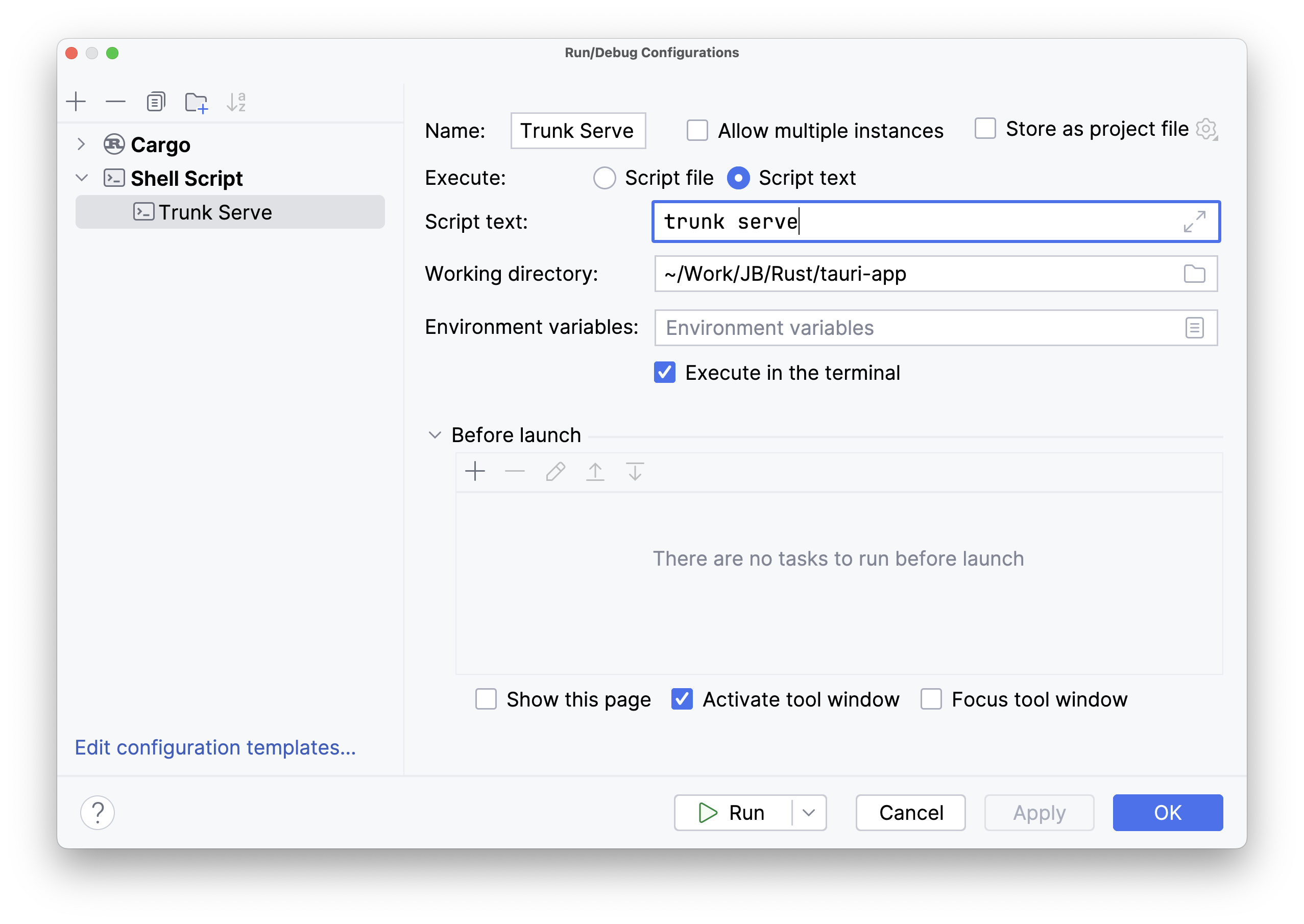Open the environment variables editor
The image size is (1304, 924).
tap(1194, 328)
